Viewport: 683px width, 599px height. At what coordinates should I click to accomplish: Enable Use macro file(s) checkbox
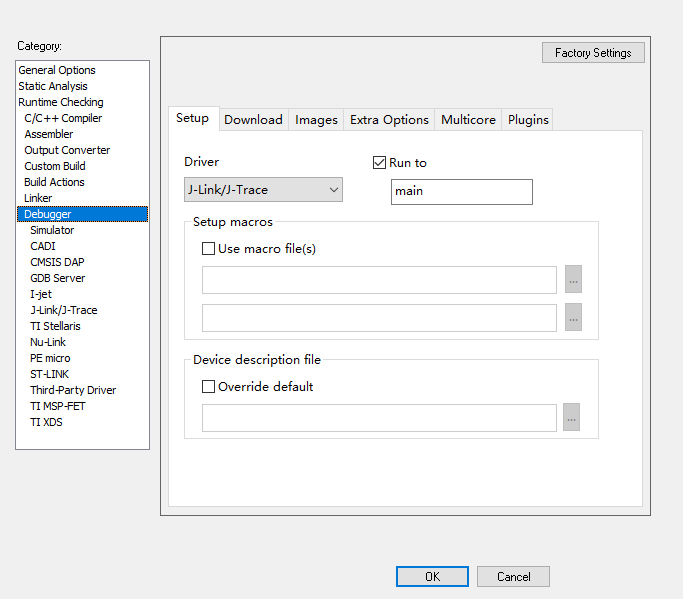pyautogui.click(x=209, y=249)
